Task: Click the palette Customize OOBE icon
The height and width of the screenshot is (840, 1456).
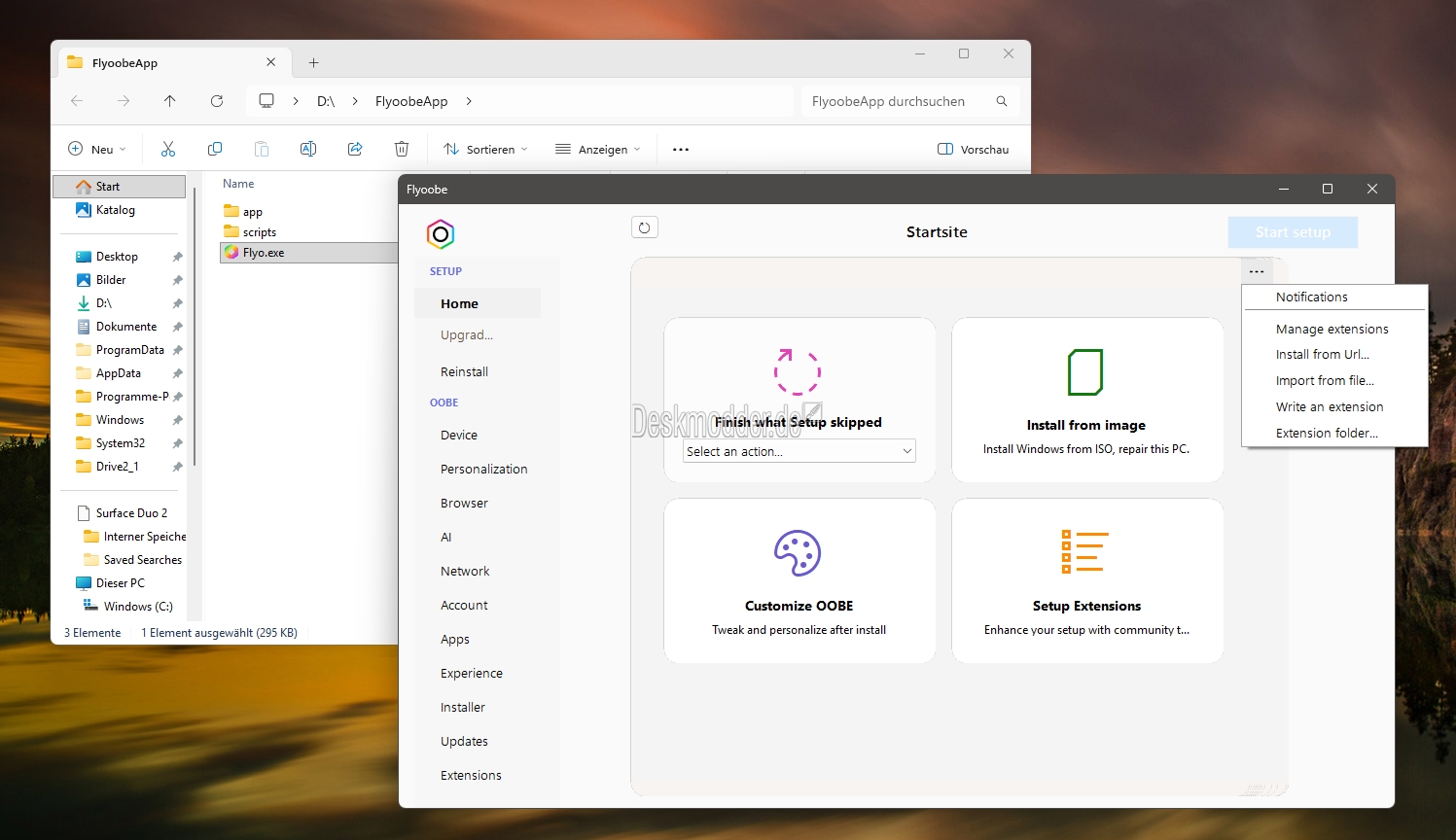Action: [798, 553]
